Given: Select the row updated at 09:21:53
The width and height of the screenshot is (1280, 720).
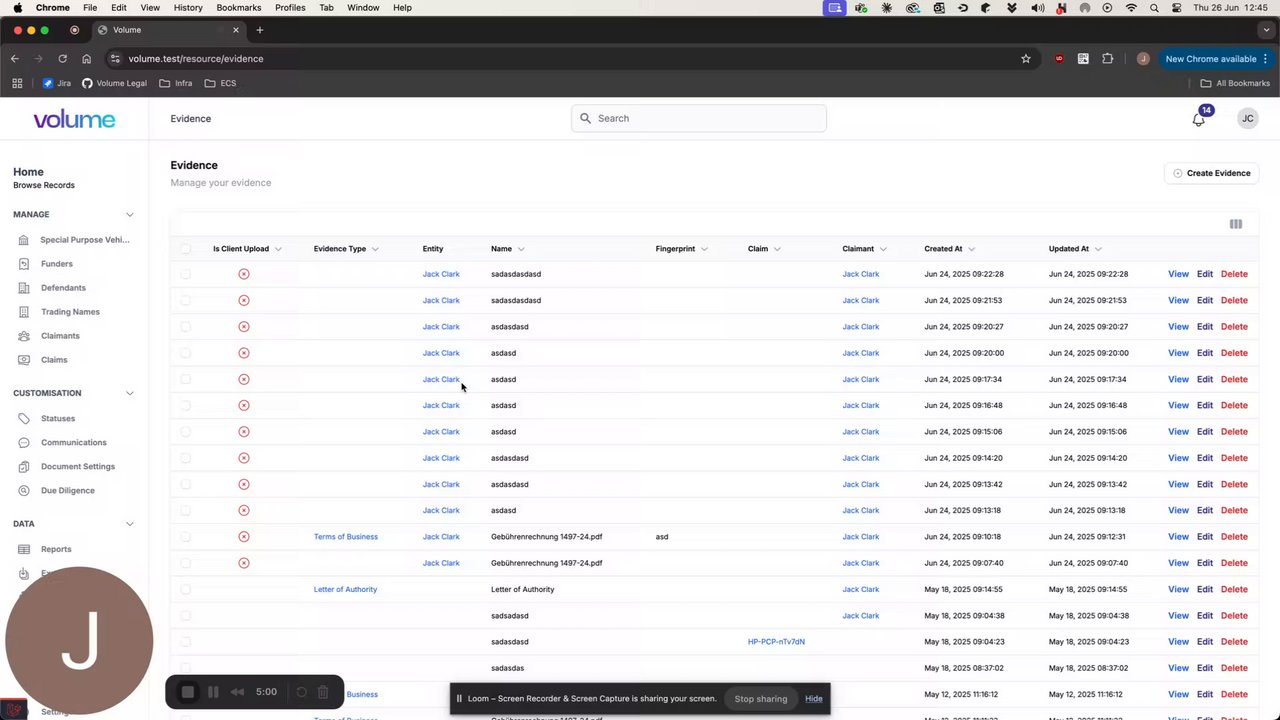Looking at the screenshot, I should click(x=185, y=300).
